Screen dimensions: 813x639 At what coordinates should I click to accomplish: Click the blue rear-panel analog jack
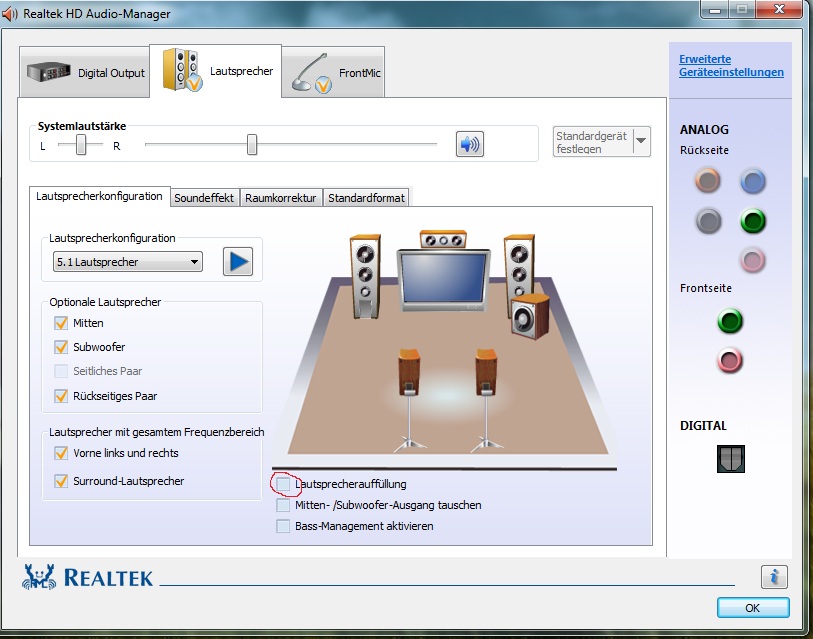click(752, 181)
